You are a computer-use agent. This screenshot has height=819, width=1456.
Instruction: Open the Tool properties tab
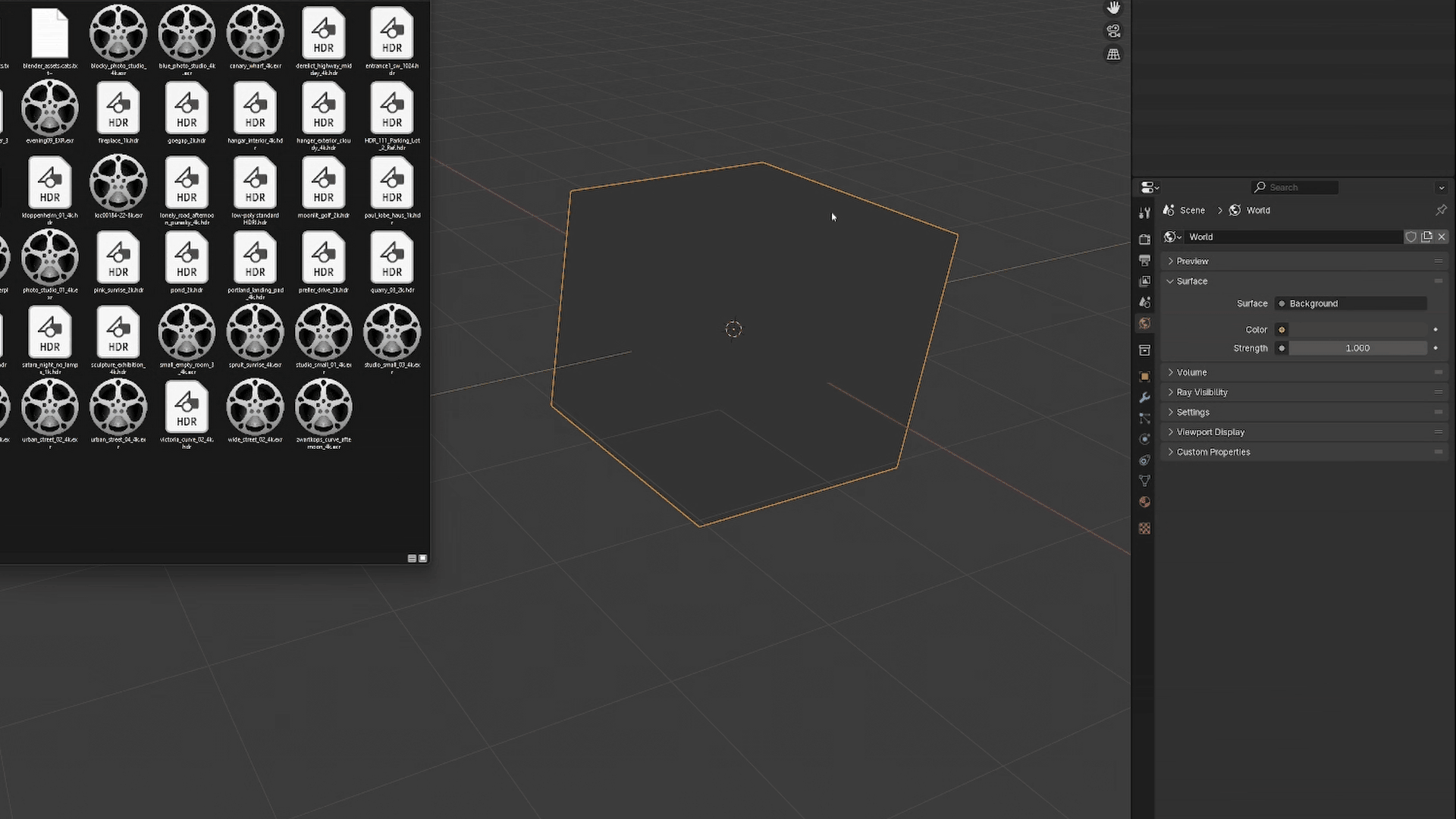click(x=1144, y=212)
